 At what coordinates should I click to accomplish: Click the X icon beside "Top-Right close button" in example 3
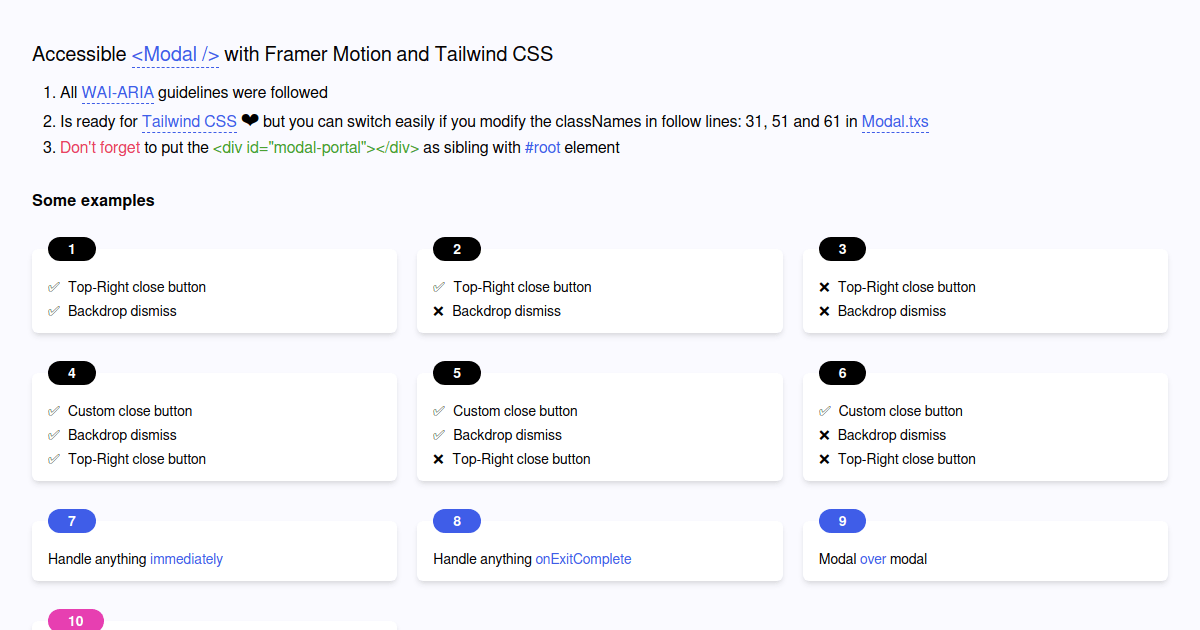pyautogui.click(x=824, y=287)
